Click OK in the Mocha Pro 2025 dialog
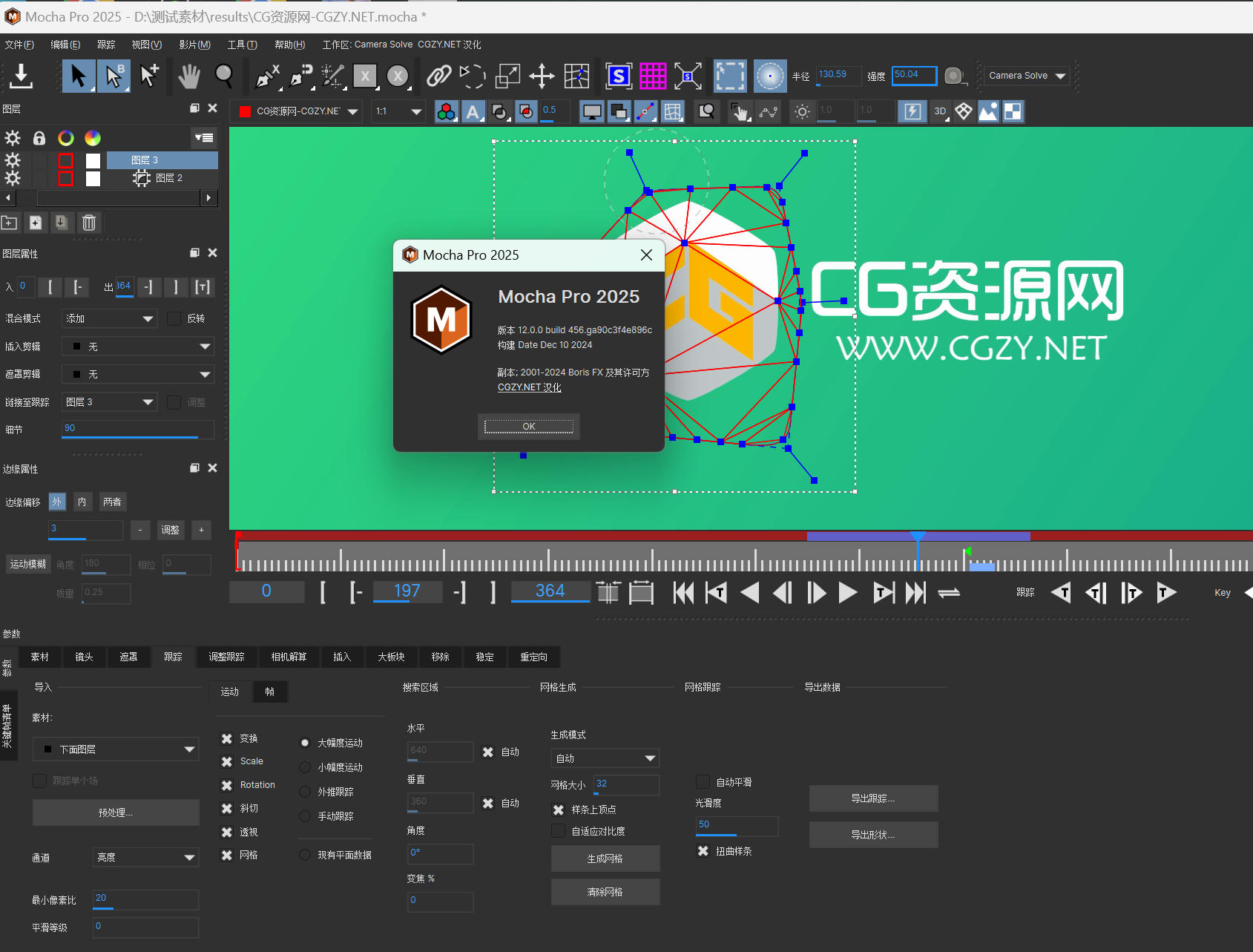This screenshot has height=952, width=1253. 529,427
